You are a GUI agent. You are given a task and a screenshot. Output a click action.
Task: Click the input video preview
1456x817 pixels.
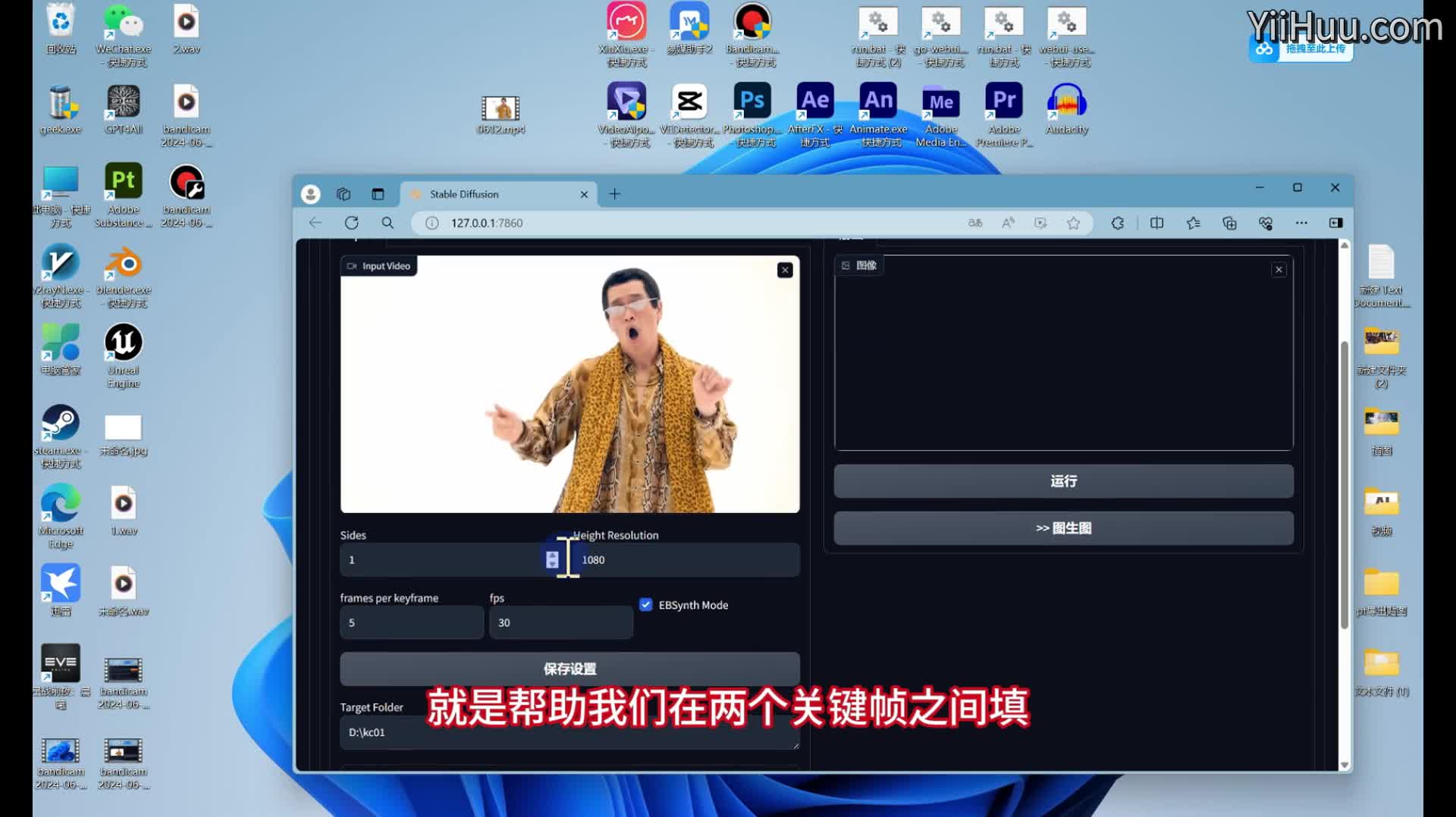coord(570,384)
